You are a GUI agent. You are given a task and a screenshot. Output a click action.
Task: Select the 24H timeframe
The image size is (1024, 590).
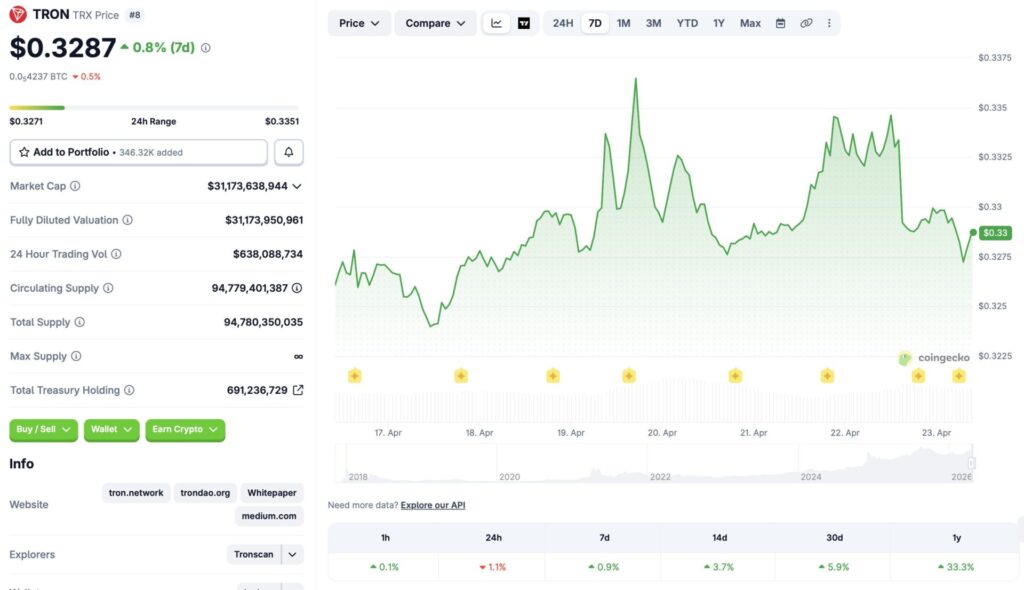tap(563, 23)
